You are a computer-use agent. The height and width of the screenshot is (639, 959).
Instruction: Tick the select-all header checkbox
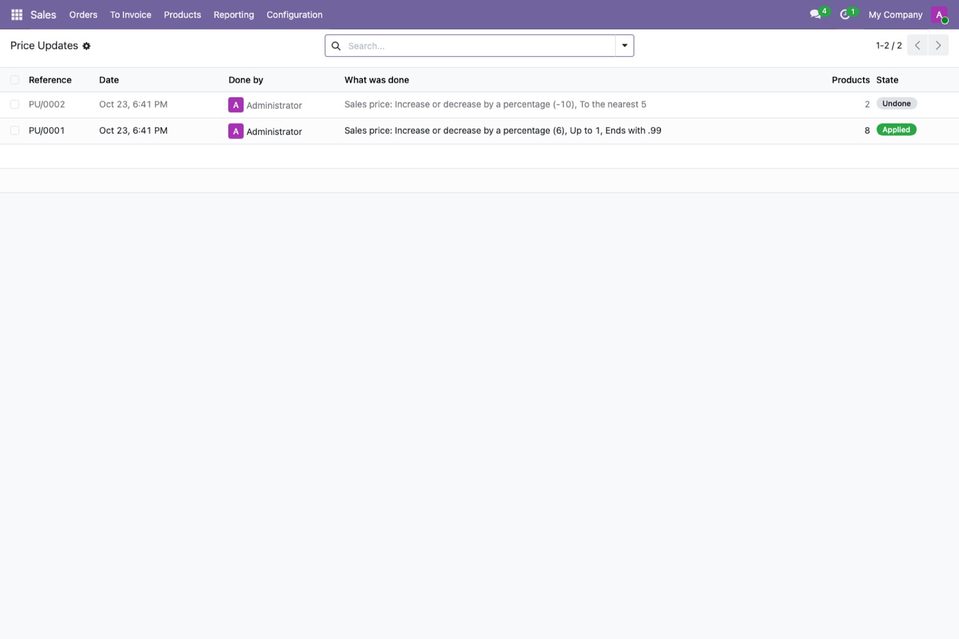[15, 79]
